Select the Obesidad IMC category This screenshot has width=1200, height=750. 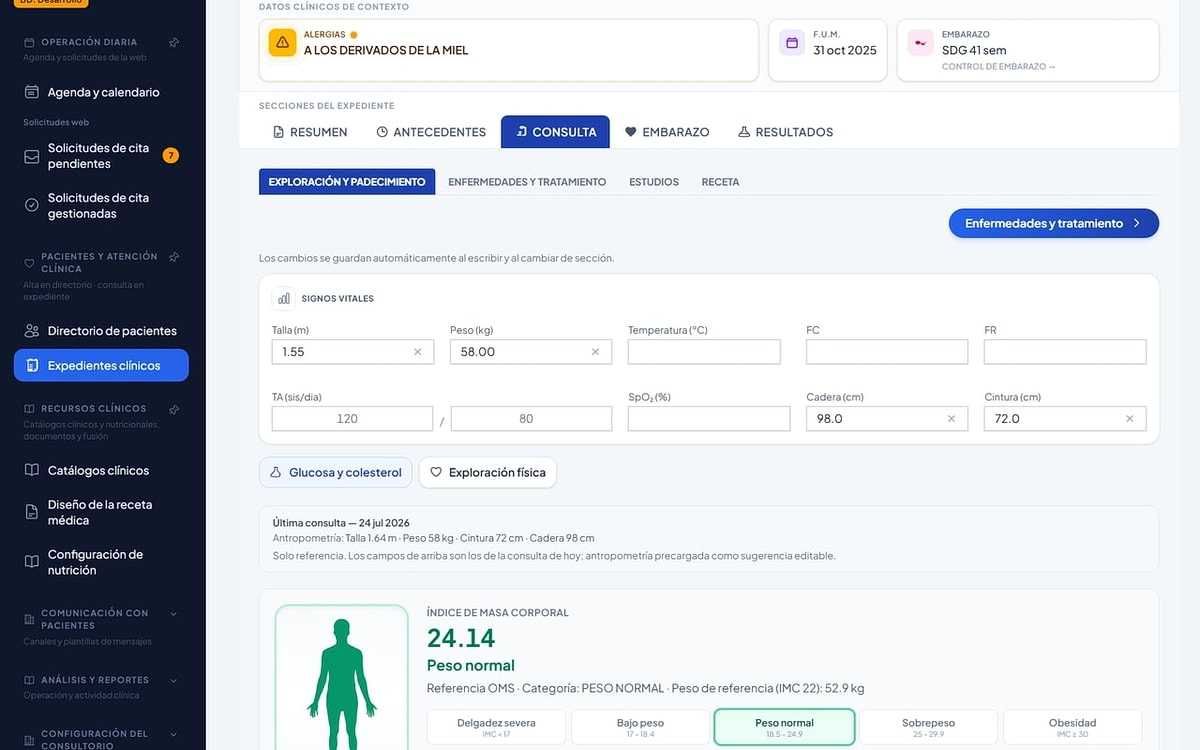pos(1072,727)
